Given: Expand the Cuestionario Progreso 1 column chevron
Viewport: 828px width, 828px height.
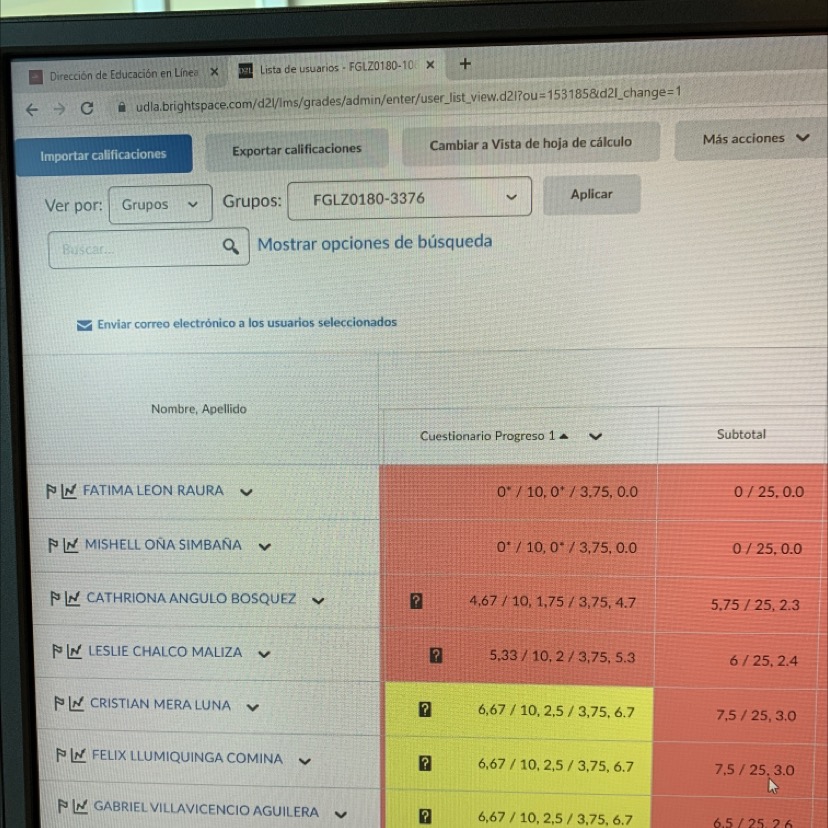Looking at the screenshot, I should click(x=596, y=436).
